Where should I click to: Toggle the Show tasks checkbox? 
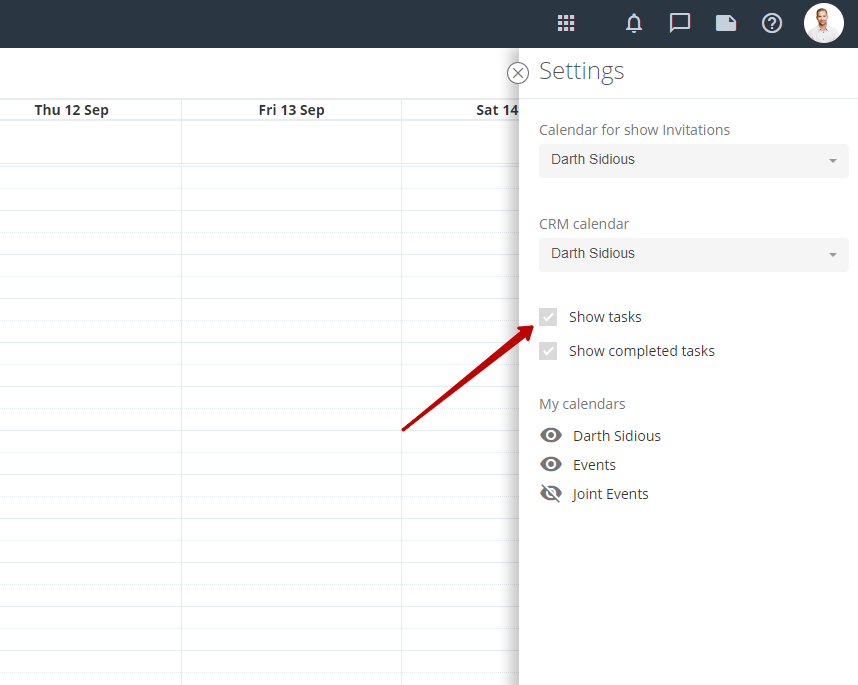tap(548, 317)
